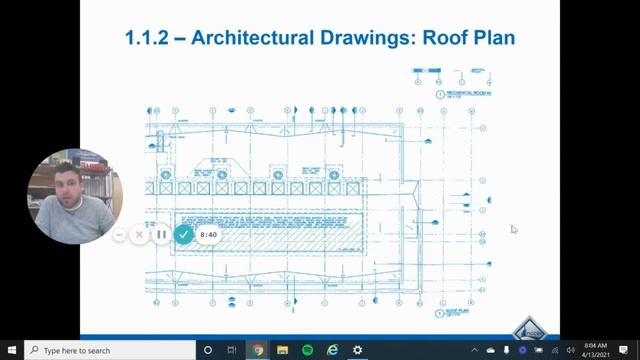Viewport: 640px width, 360px height.
Task: Open Task View on the taskbar
Action: [x=232, y=350]
